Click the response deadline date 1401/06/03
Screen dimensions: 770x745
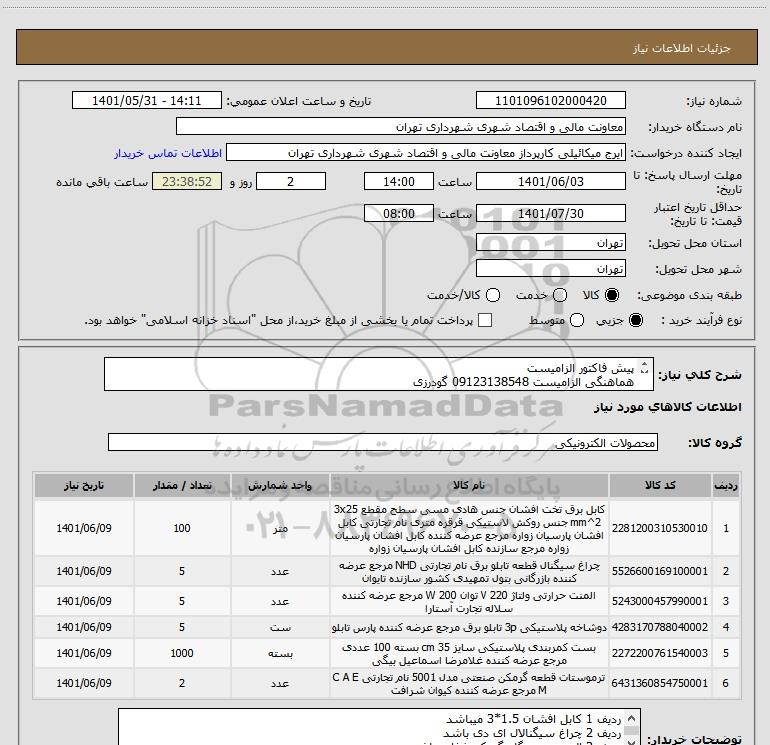[550, 181]
